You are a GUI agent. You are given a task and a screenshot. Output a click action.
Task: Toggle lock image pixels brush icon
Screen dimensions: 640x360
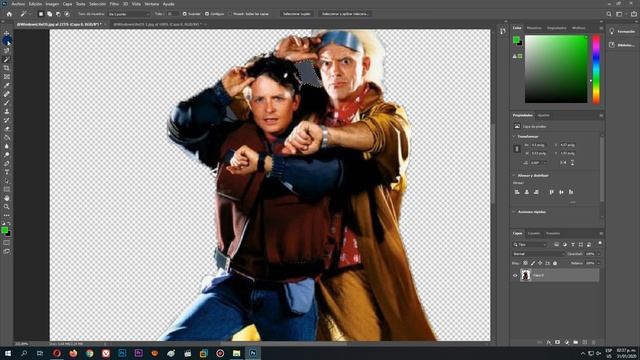point(533,263)
